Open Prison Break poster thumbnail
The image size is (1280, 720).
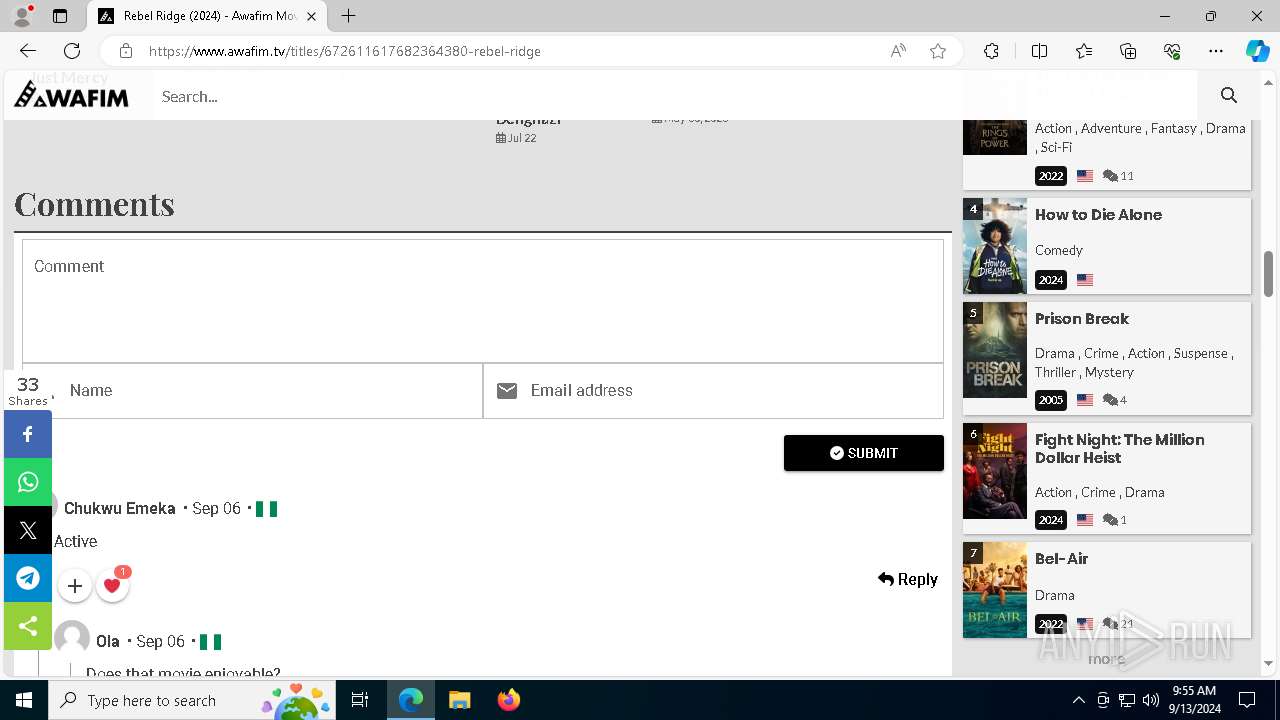[x=995, y=350]
